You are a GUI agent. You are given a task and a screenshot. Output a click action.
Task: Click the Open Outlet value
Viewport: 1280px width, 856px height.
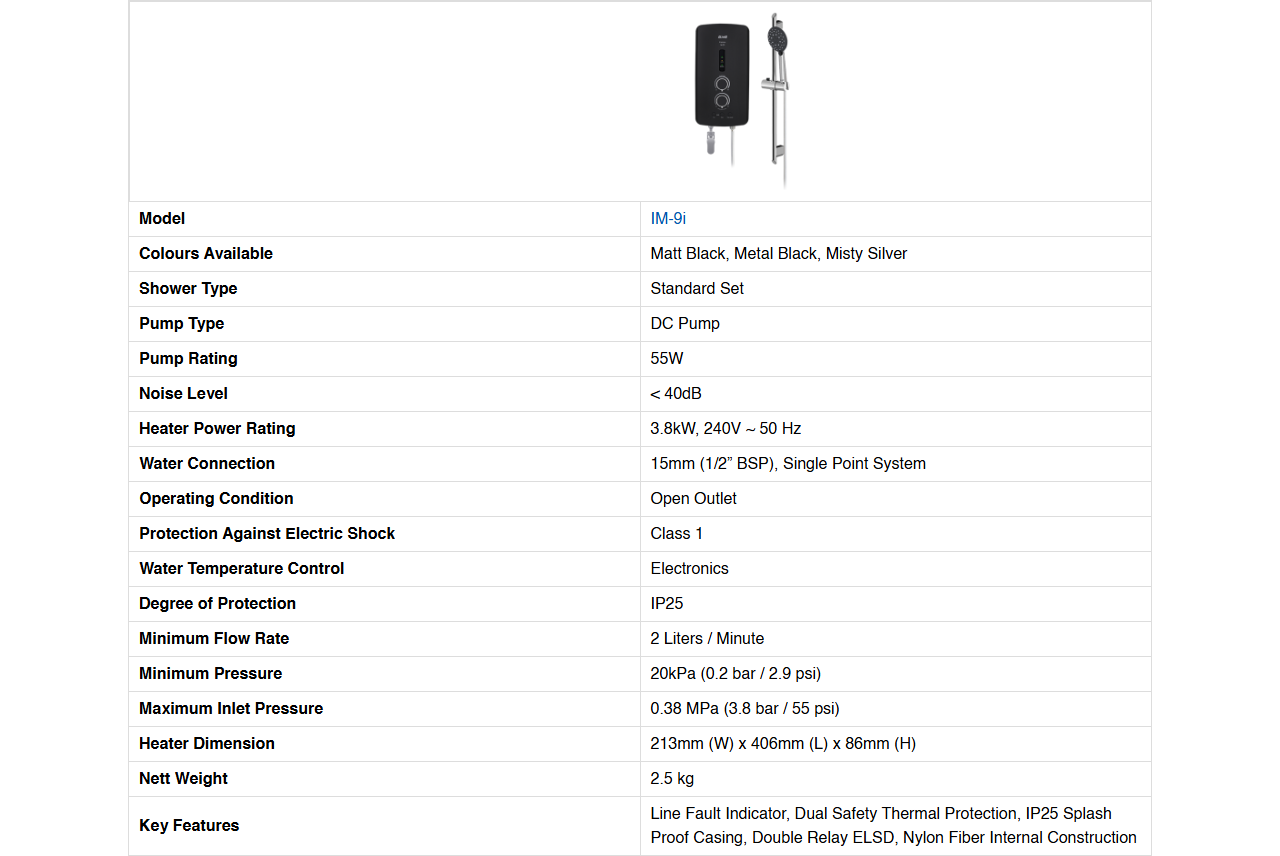pyautogui.click(x=693, y=499)
